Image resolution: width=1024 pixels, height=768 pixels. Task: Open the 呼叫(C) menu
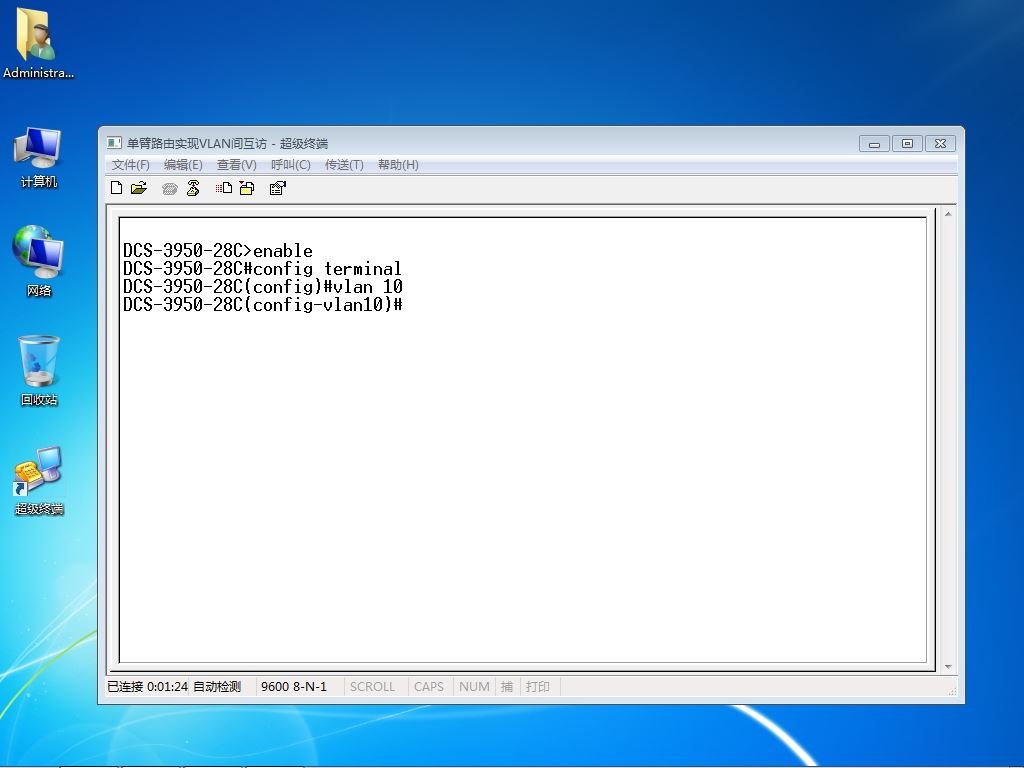tap(291, 165)
